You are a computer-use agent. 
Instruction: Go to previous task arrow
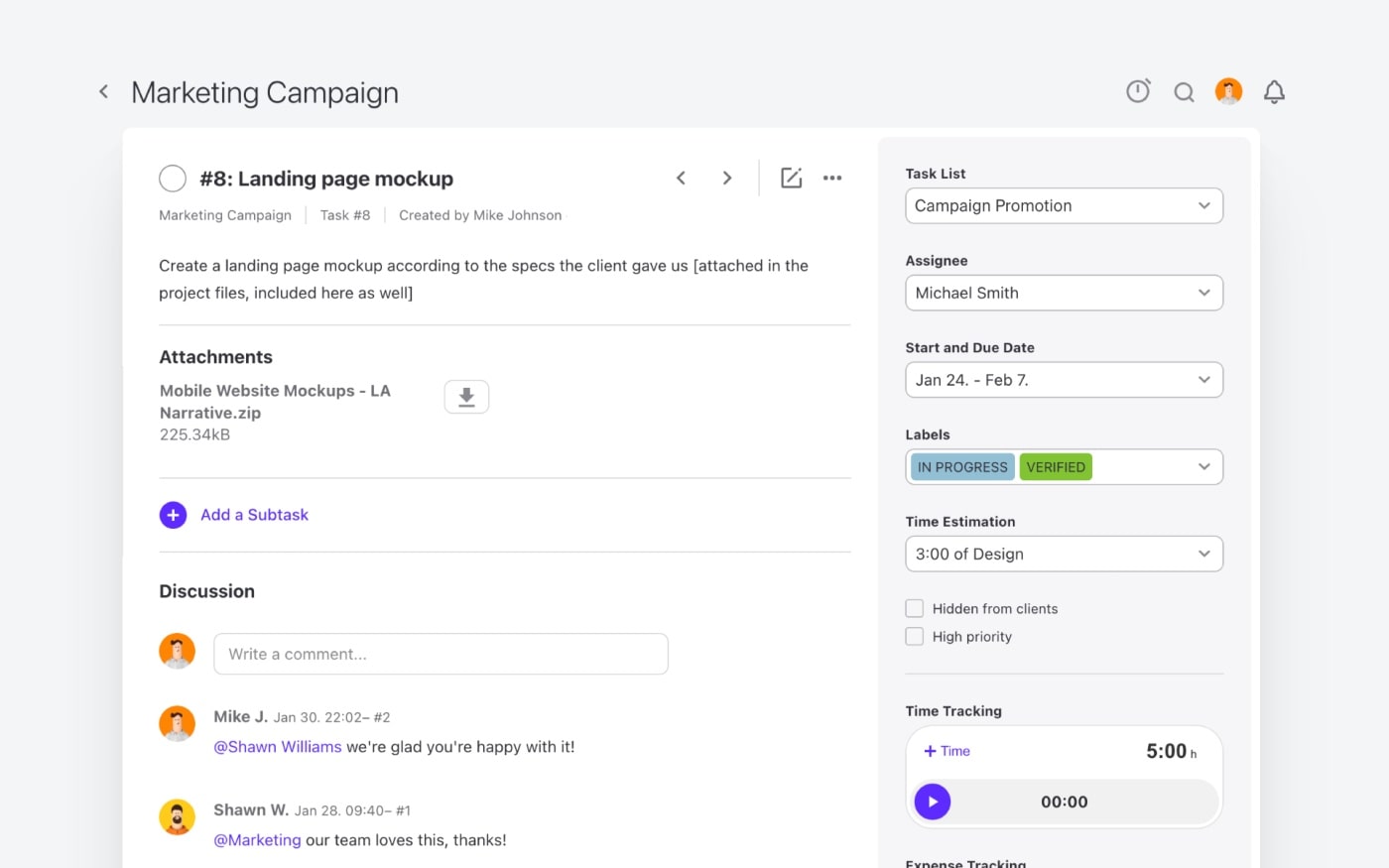point(681,179)
